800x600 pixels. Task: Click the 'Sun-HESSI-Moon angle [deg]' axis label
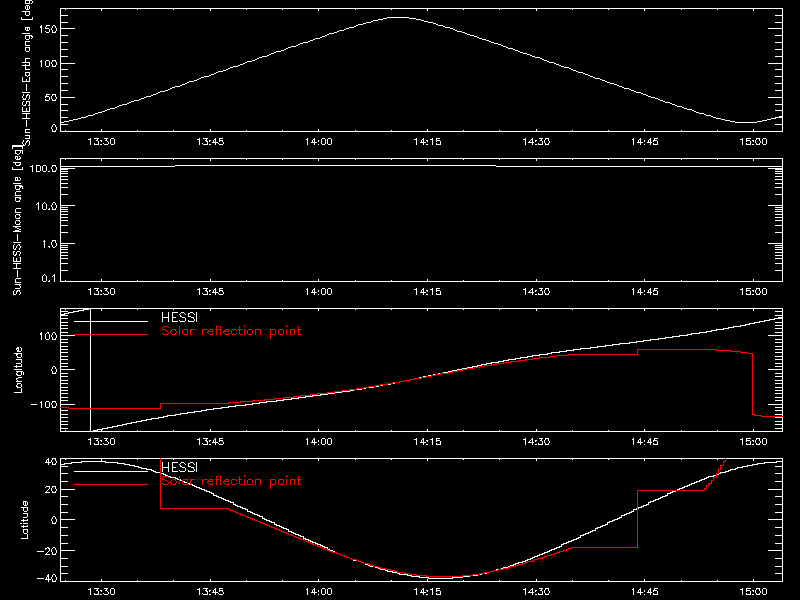tap(17, 220)
